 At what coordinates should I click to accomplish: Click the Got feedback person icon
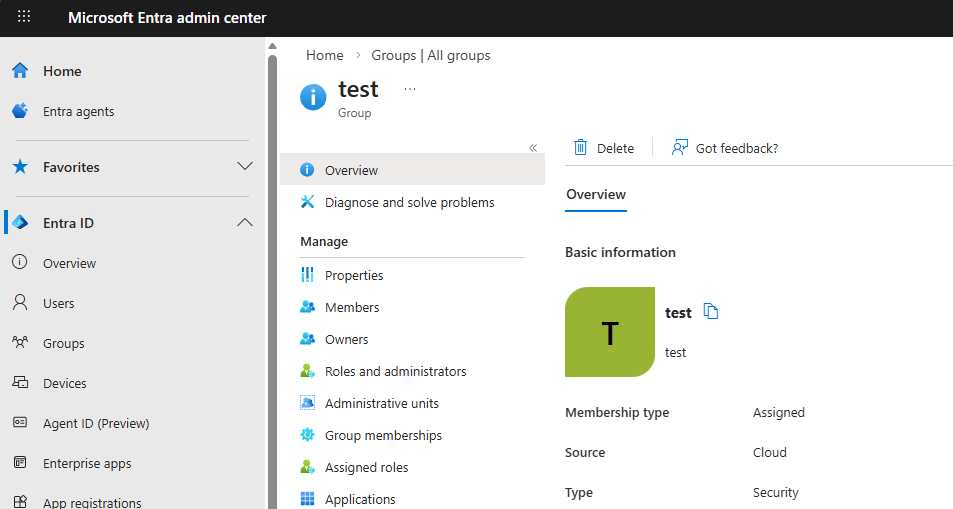pyautogui.click(x=680, y=148)
